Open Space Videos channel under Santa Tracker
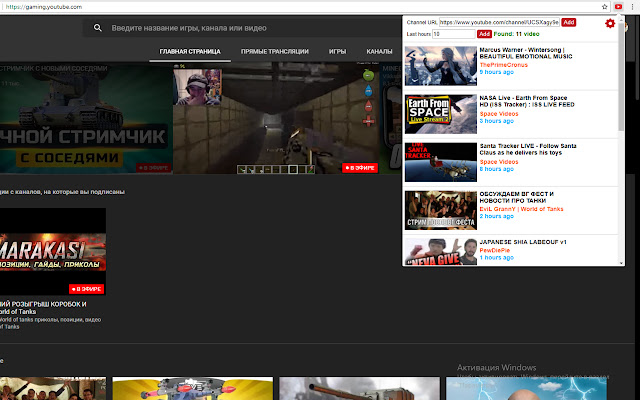This screenshot has height=400, width=640. pos(499,162)
